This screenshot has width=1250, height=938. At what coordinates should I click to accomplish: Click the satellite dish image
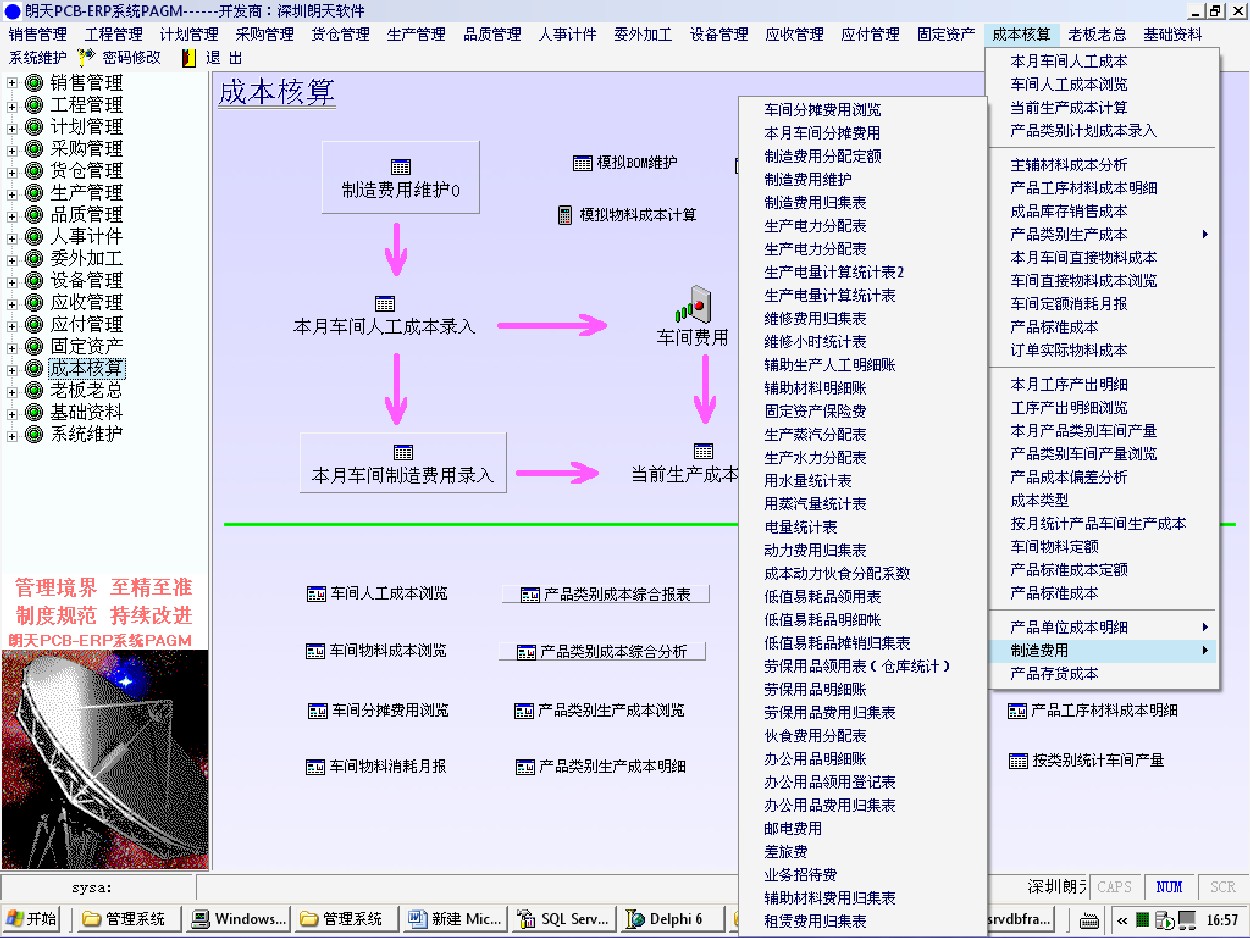[105, 760]
